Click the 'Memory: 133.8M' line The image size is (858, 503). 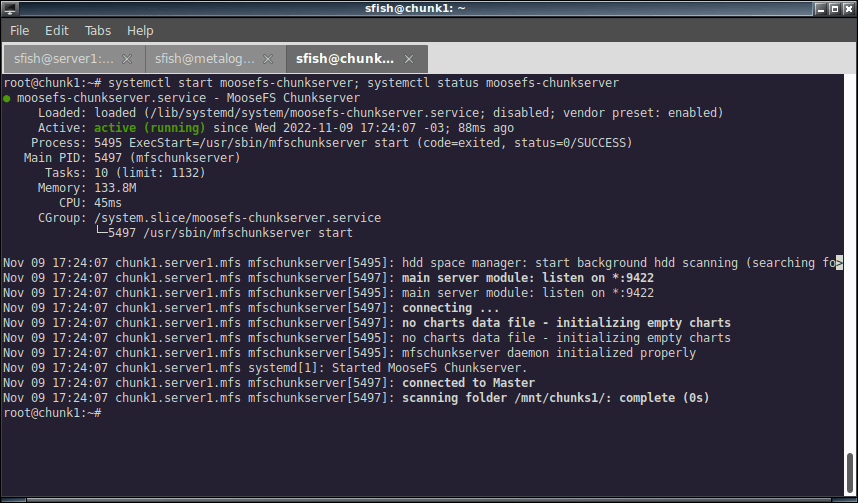click(x=87, y=188)
